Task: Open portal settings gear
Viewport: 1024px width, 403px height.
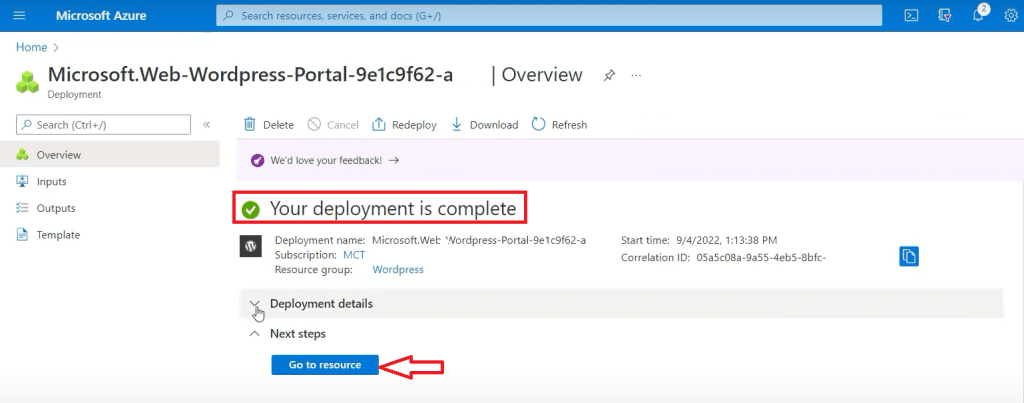Action: click(1011, 16)
